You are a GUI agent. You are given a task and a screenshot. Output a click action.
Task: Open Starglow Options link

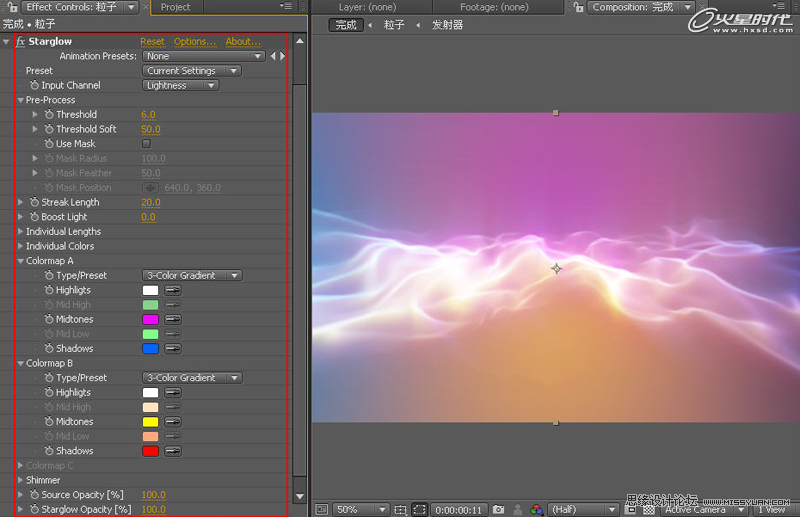tap(194, 42)
